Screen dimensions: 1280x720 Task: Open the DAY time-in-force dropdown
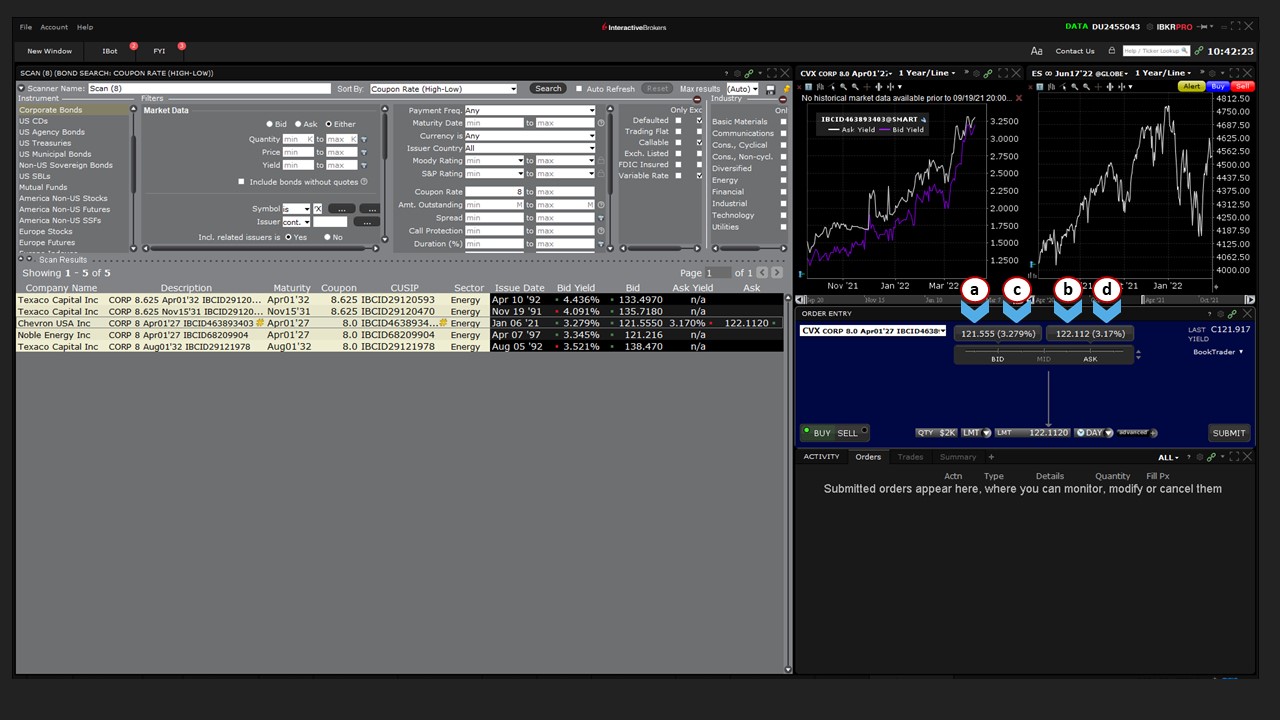[1093, 433]
